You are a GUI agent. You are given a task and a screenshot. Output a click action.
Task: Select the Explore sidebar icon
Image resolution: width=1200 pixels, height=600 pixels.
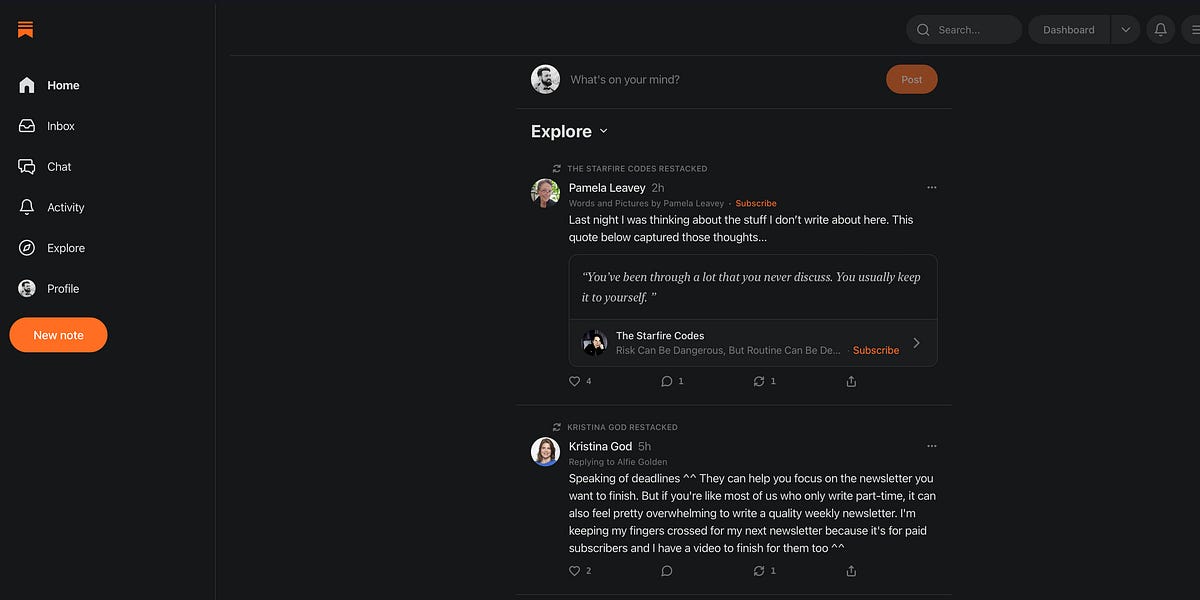(x=27, y=247)
